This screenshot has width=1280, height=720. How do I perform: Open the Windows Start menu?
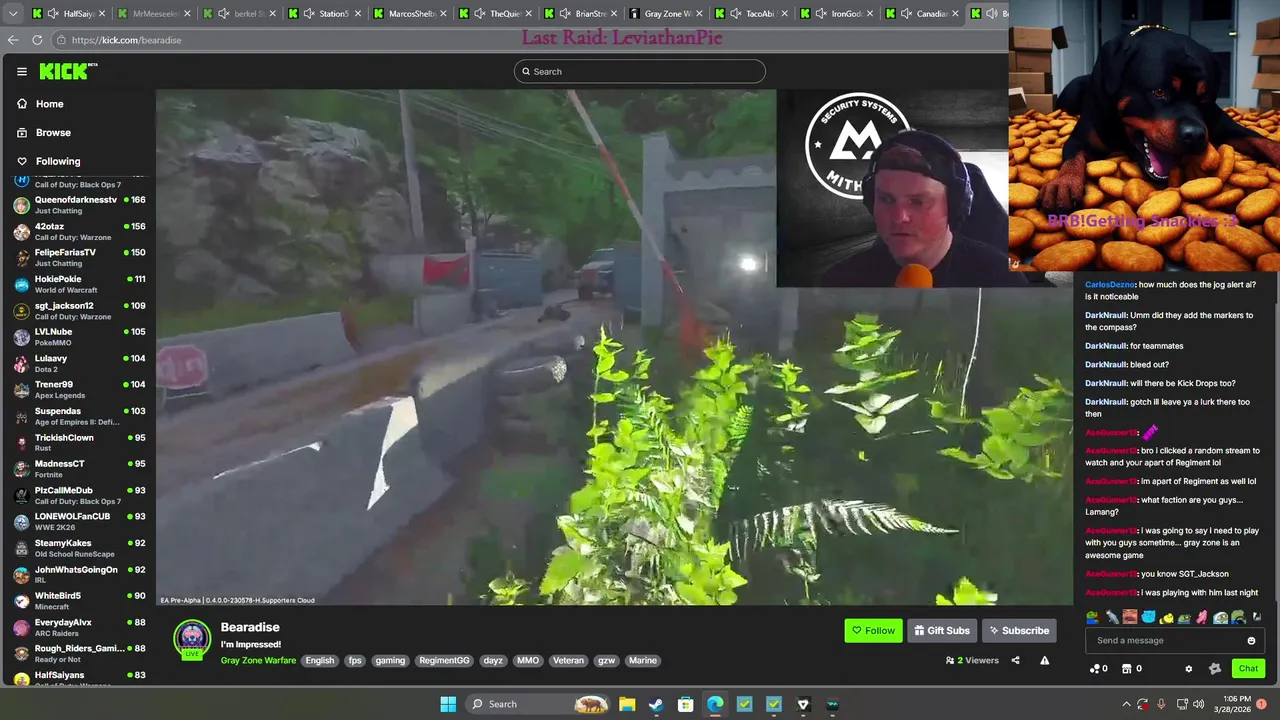[x=448, y=704]
